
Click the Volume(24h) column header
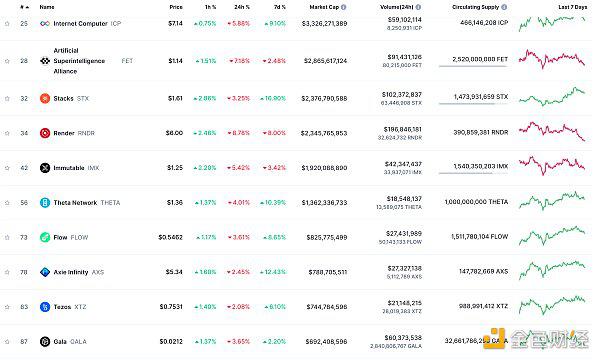click(x=397, y=7)
